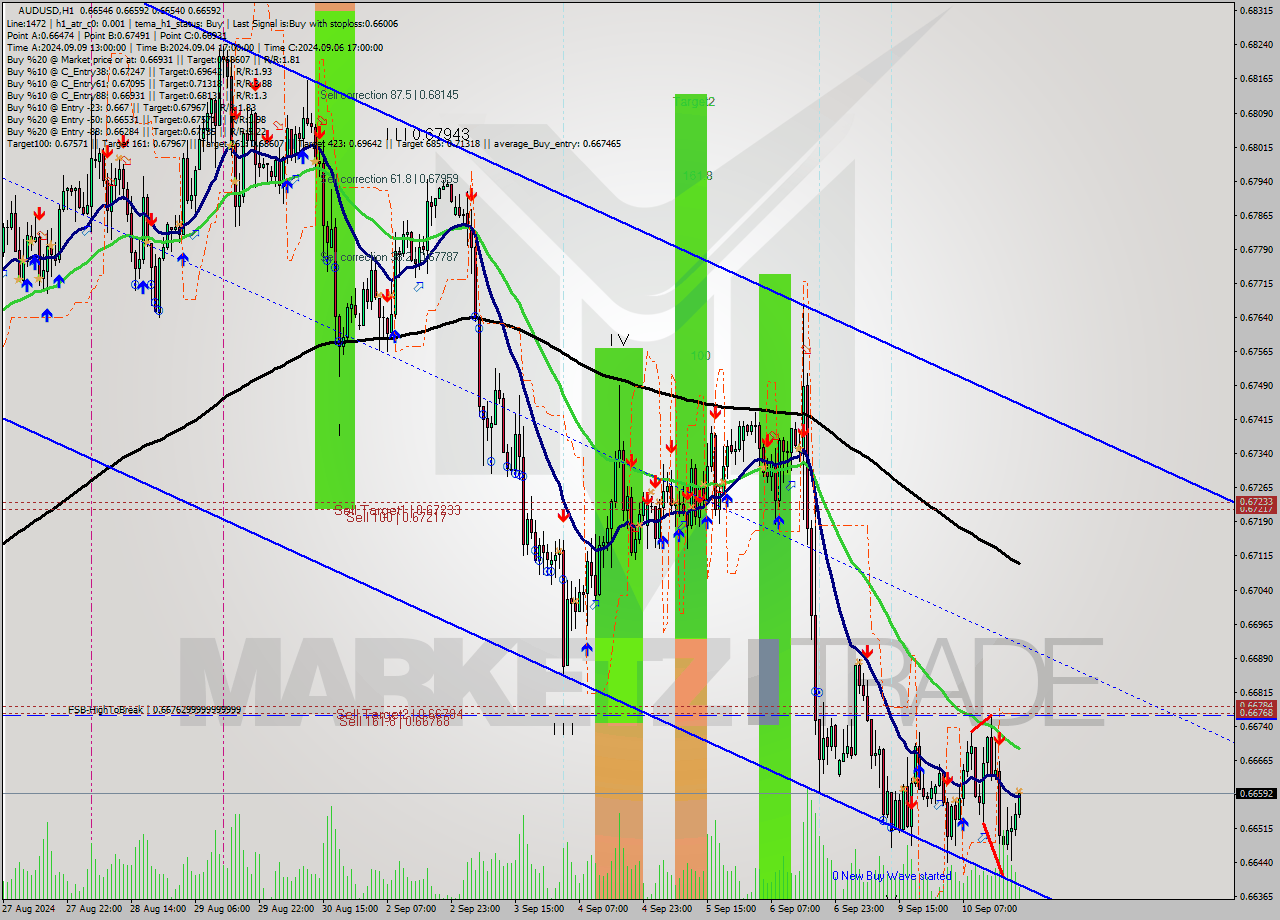Click the '10 Sep 07:00' time label
The image size is (1280, 920).
(x=989, y=909)
